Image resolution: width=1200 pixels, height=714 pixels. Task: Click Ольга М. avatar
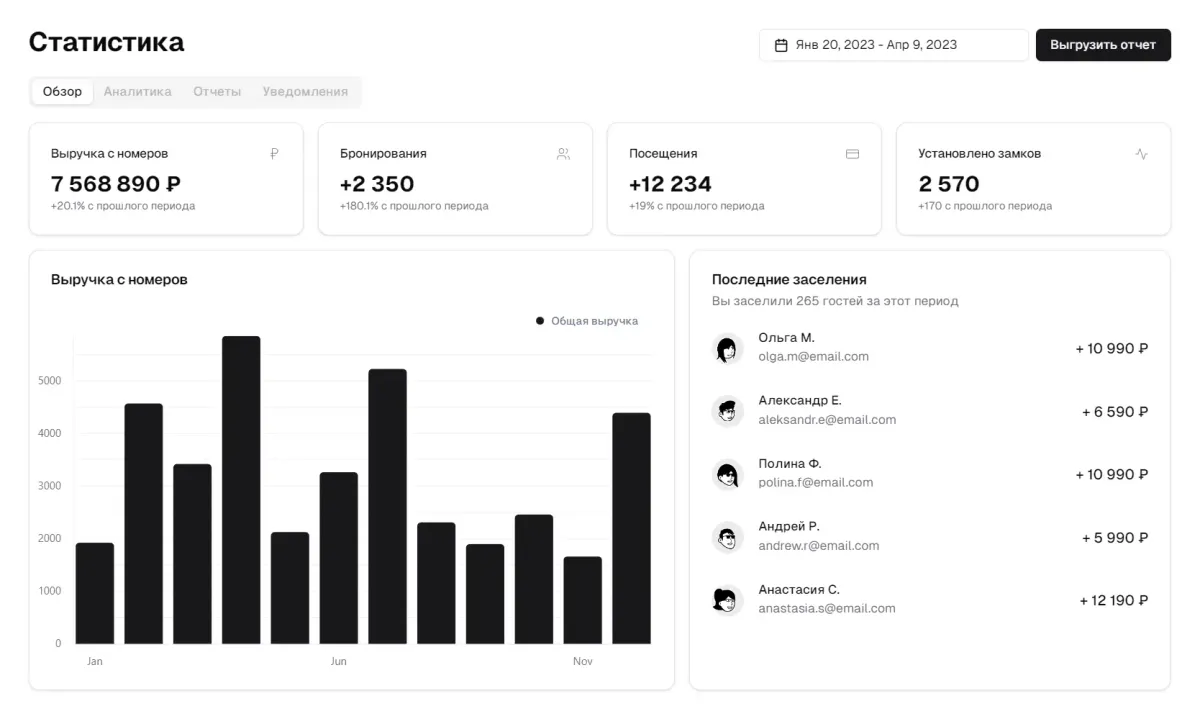pos(727,348)
